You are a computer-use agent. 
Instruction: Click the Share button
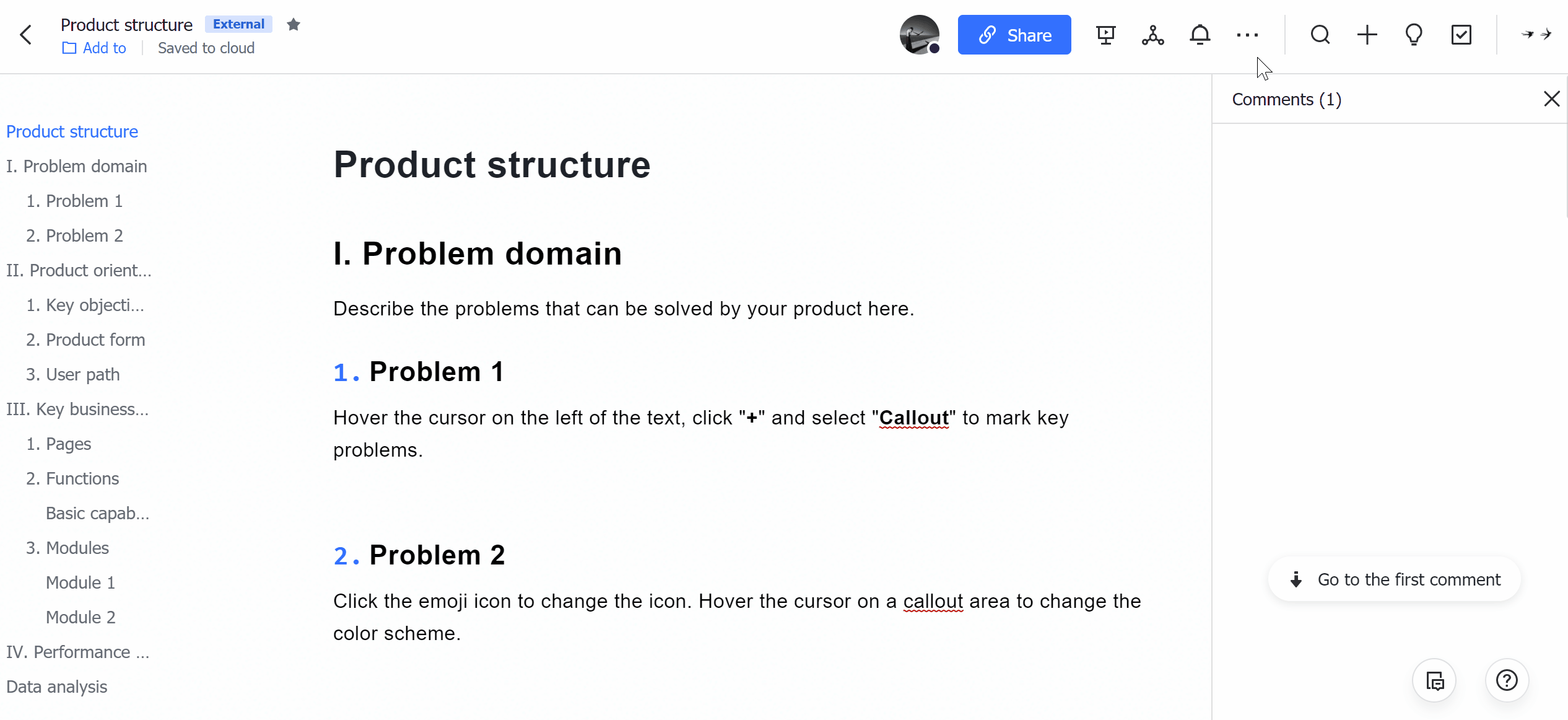click(1014, 35)
